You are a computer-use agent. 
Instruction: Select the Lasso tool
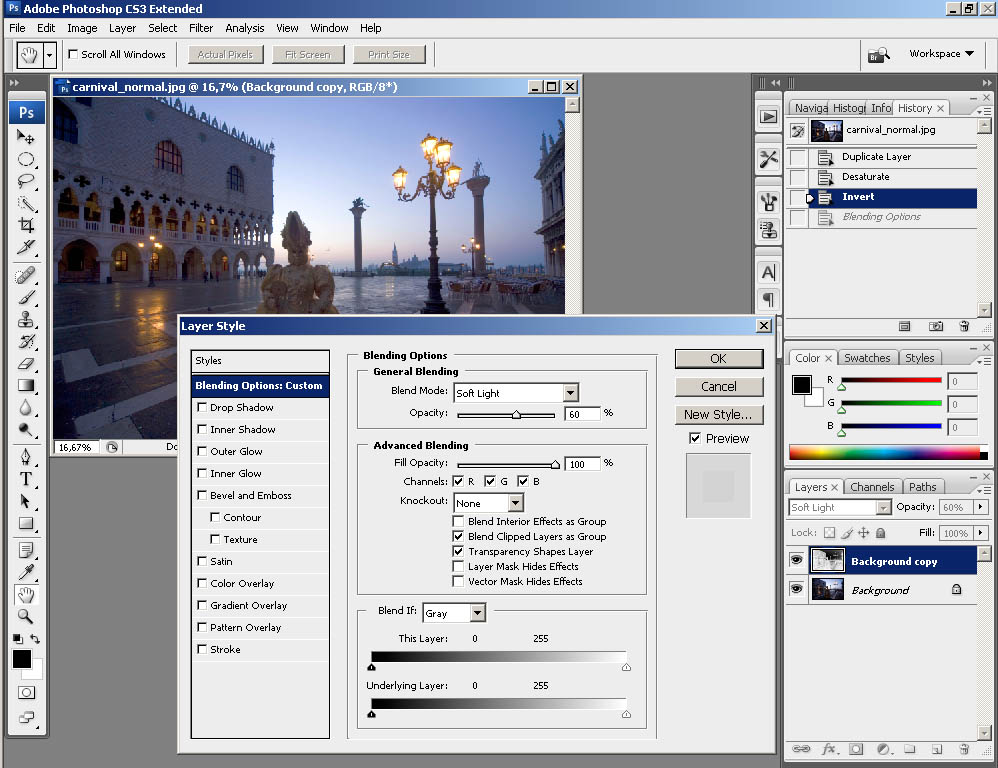coord(26,181)
